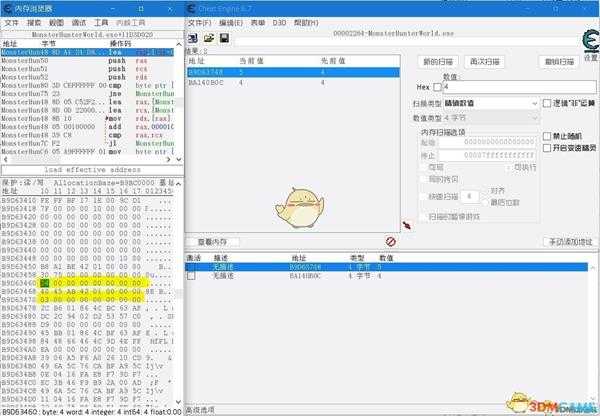Open the 工具 menu in memory viewer
Image resolution: width=600 pixels, height=416 pixels.
pyautogui.click(x=102, y=21)
